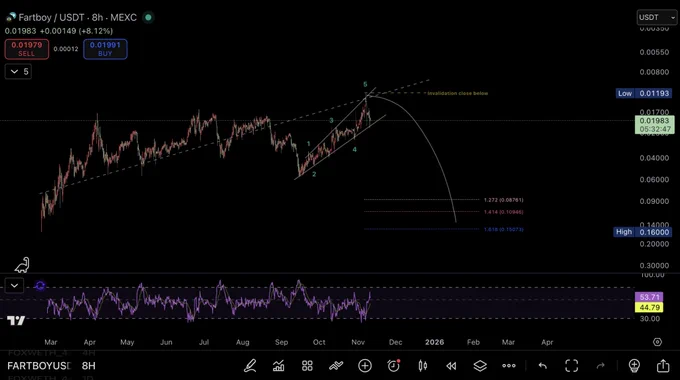The width and height of the screenshot is (680, 380).
Task: Click the replay rewind icon
Action: point(451,366)
